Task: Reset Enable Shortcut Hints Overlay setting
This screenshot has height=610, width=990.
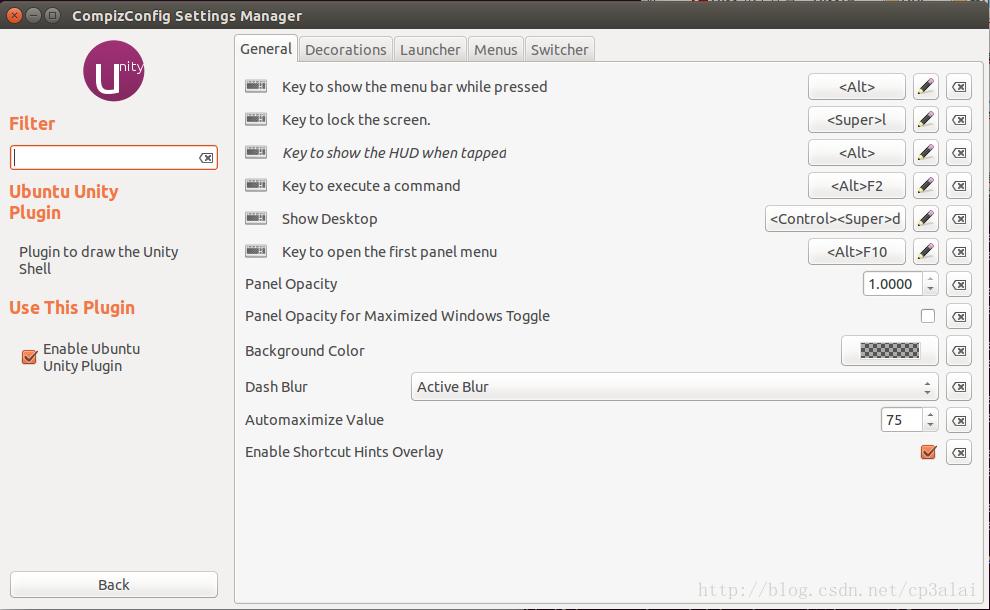Action: tap(958, 452)
